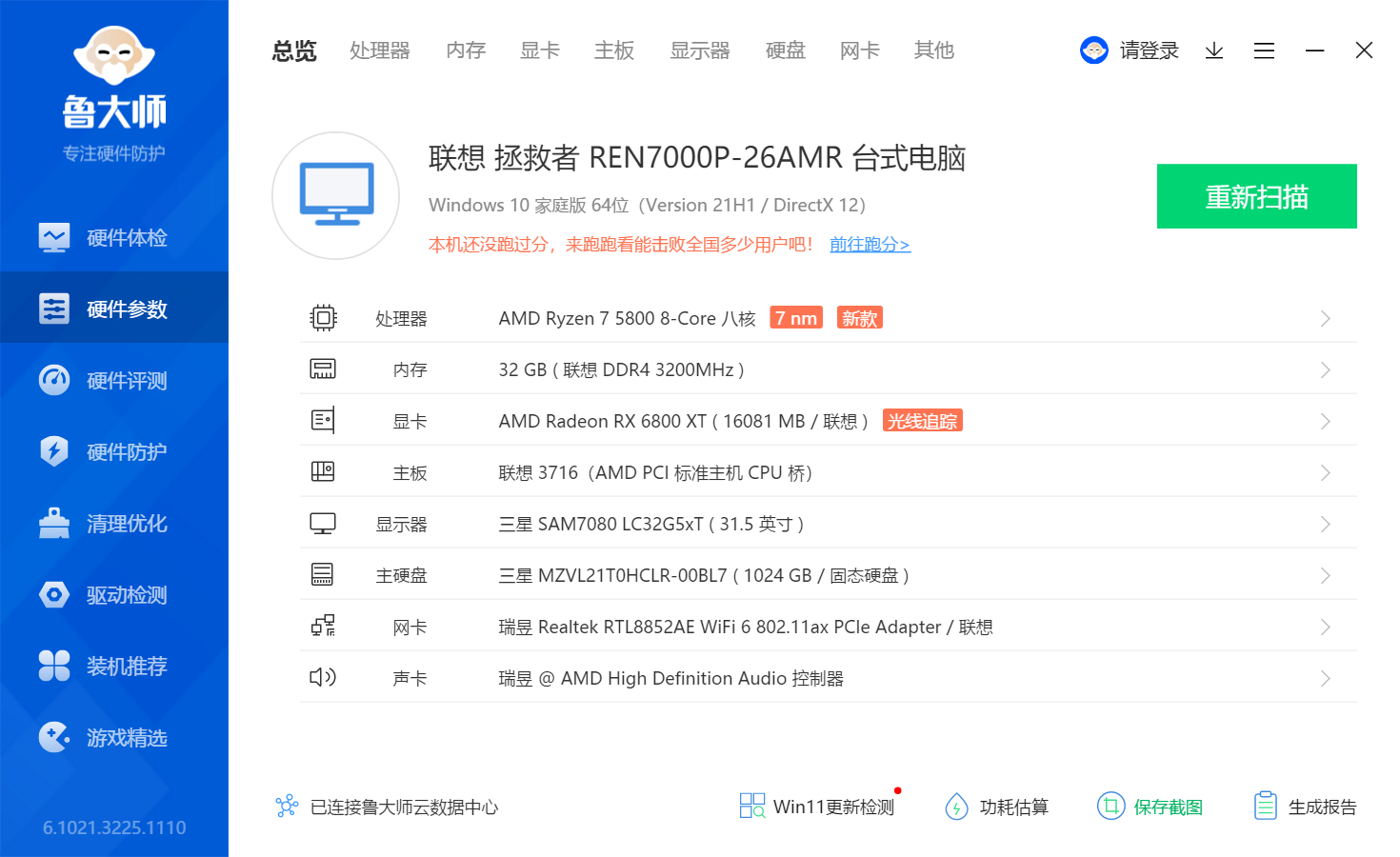Click the 内存 memory icon
Screen dimensions: 1400x857
(x=323, y=369)
